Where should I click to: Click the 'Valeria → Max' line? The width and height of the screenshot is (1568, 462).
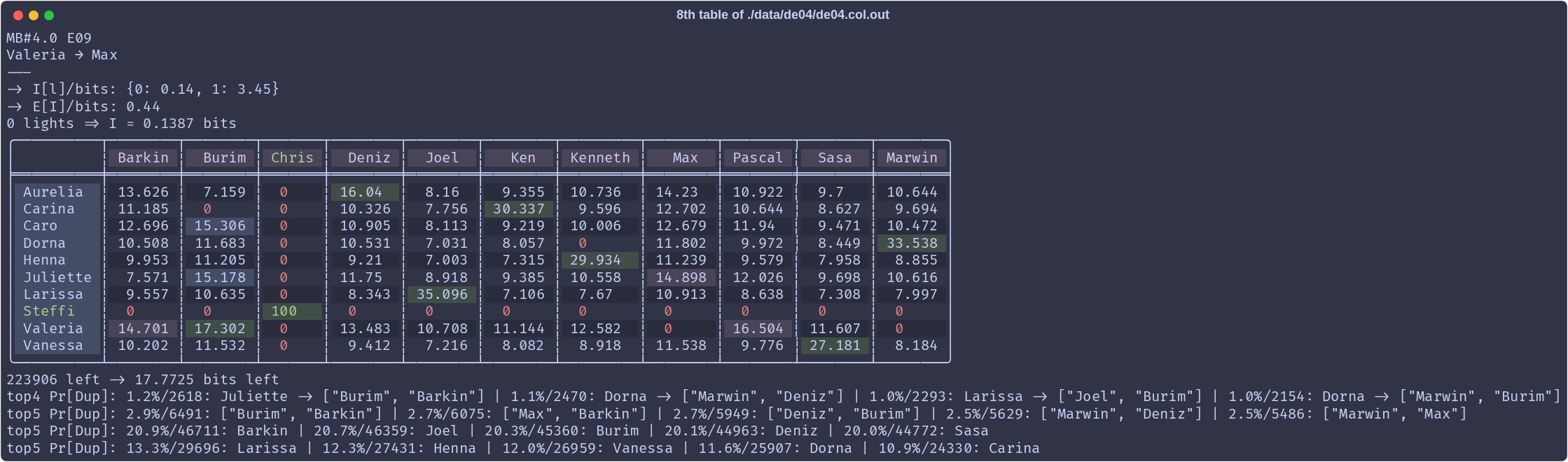[x=62, y=55]
